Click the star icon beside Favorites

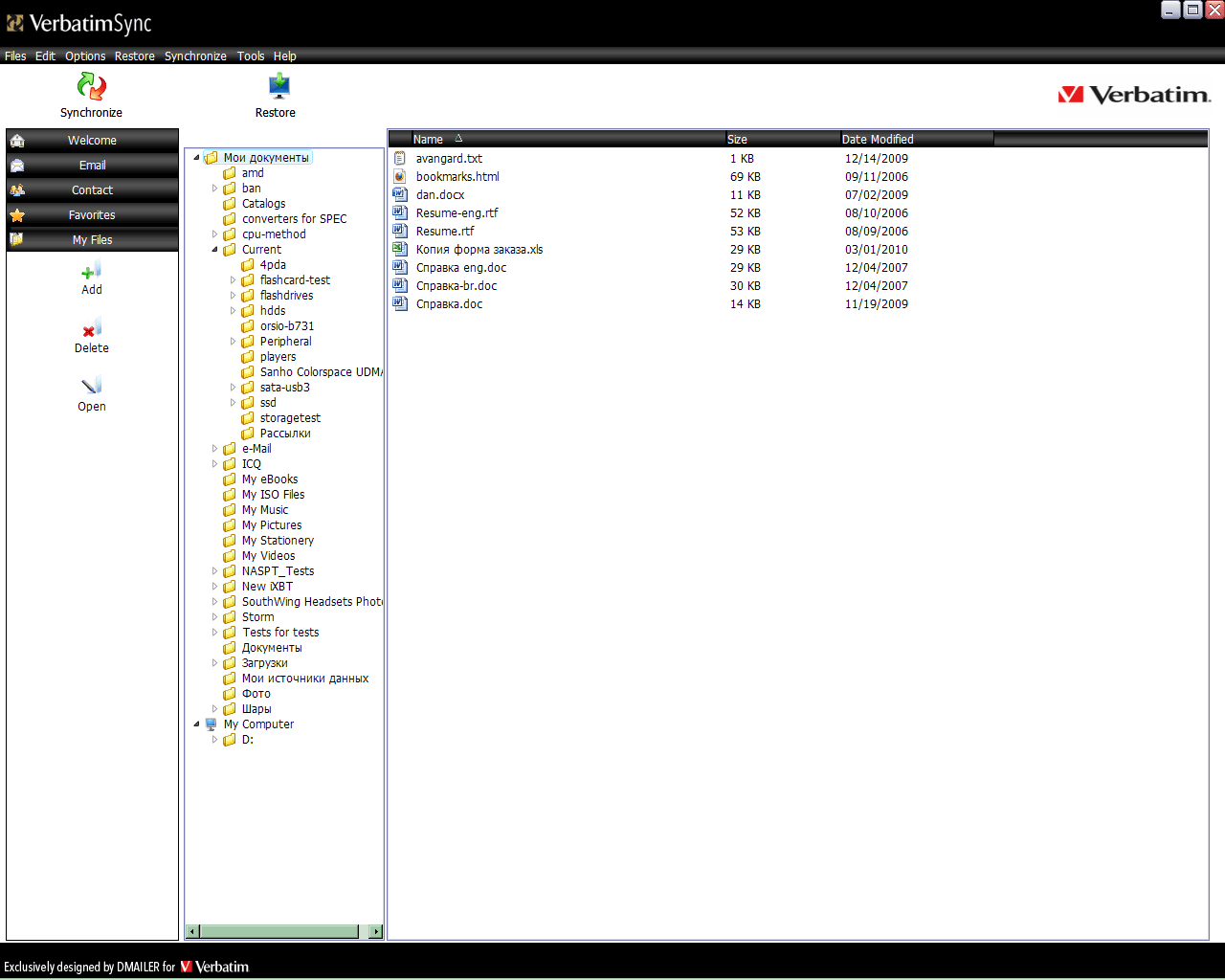coord(17,215)
